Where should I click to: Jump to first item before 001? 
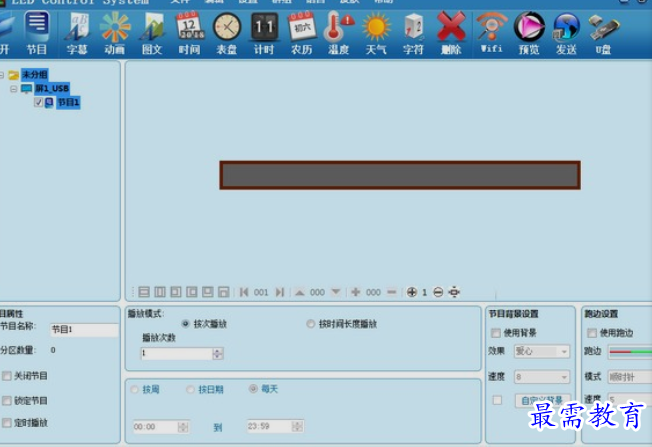coord(244,292)
